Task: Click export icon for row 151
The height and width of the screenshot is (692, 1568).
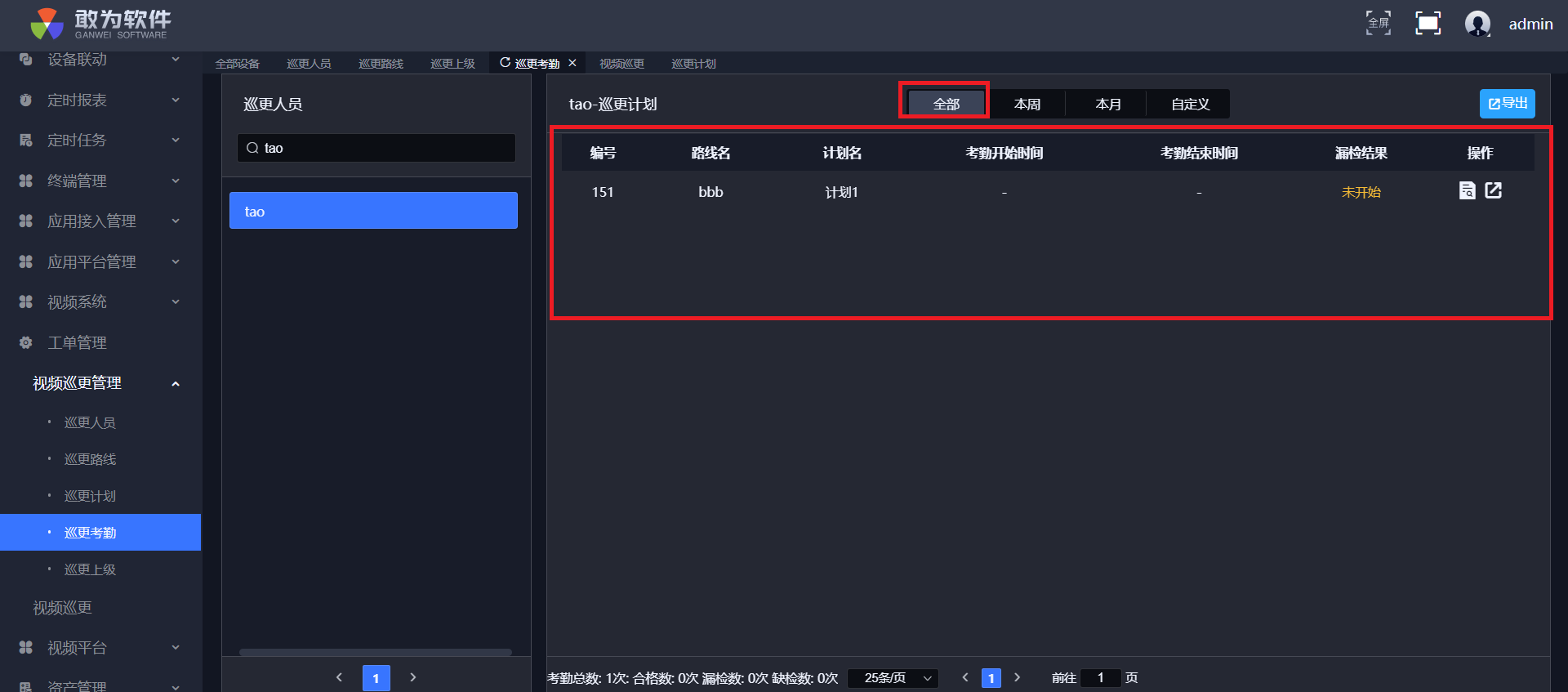Action: (x=1494, y=190)
